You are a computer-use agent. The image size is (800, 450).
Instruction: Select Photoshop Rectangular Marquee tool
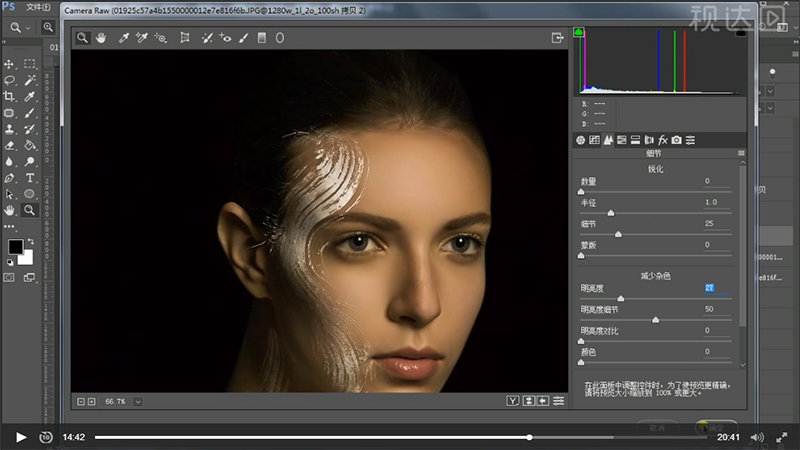tap(30, 64)
